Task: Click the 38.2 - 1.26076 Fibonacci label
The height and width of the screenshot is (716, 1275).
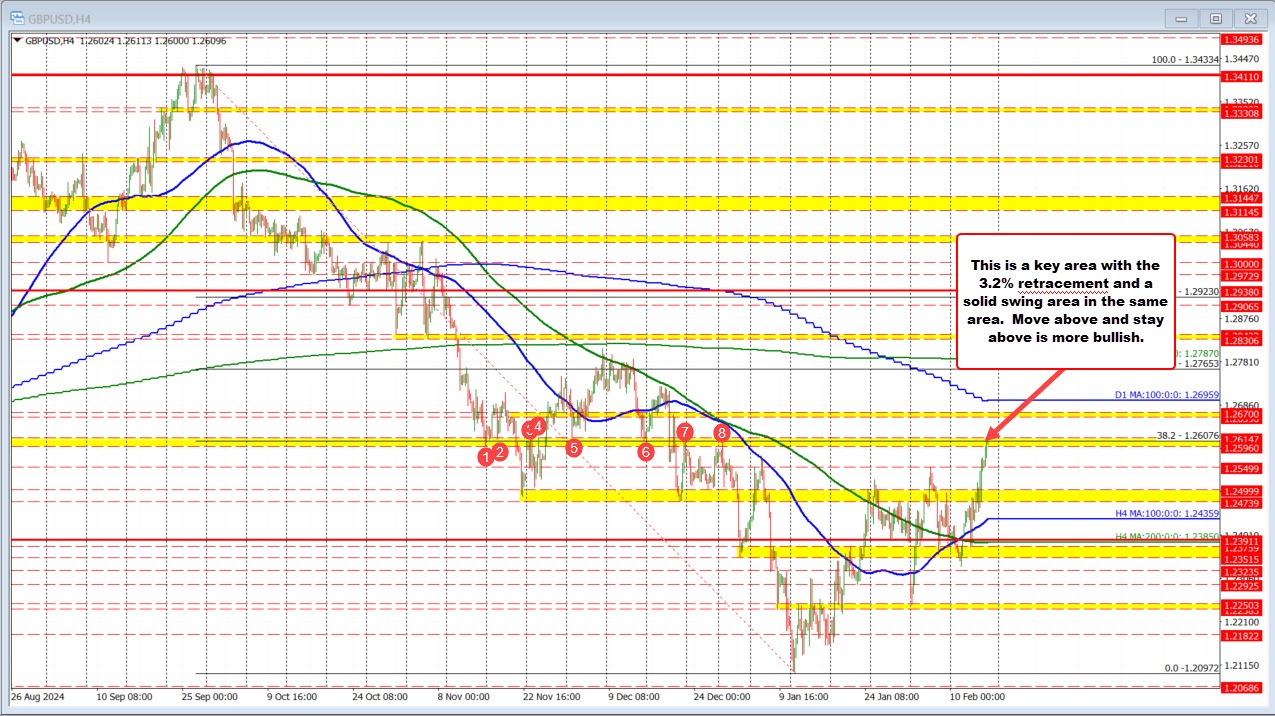Action: [x=1188, y=436]
